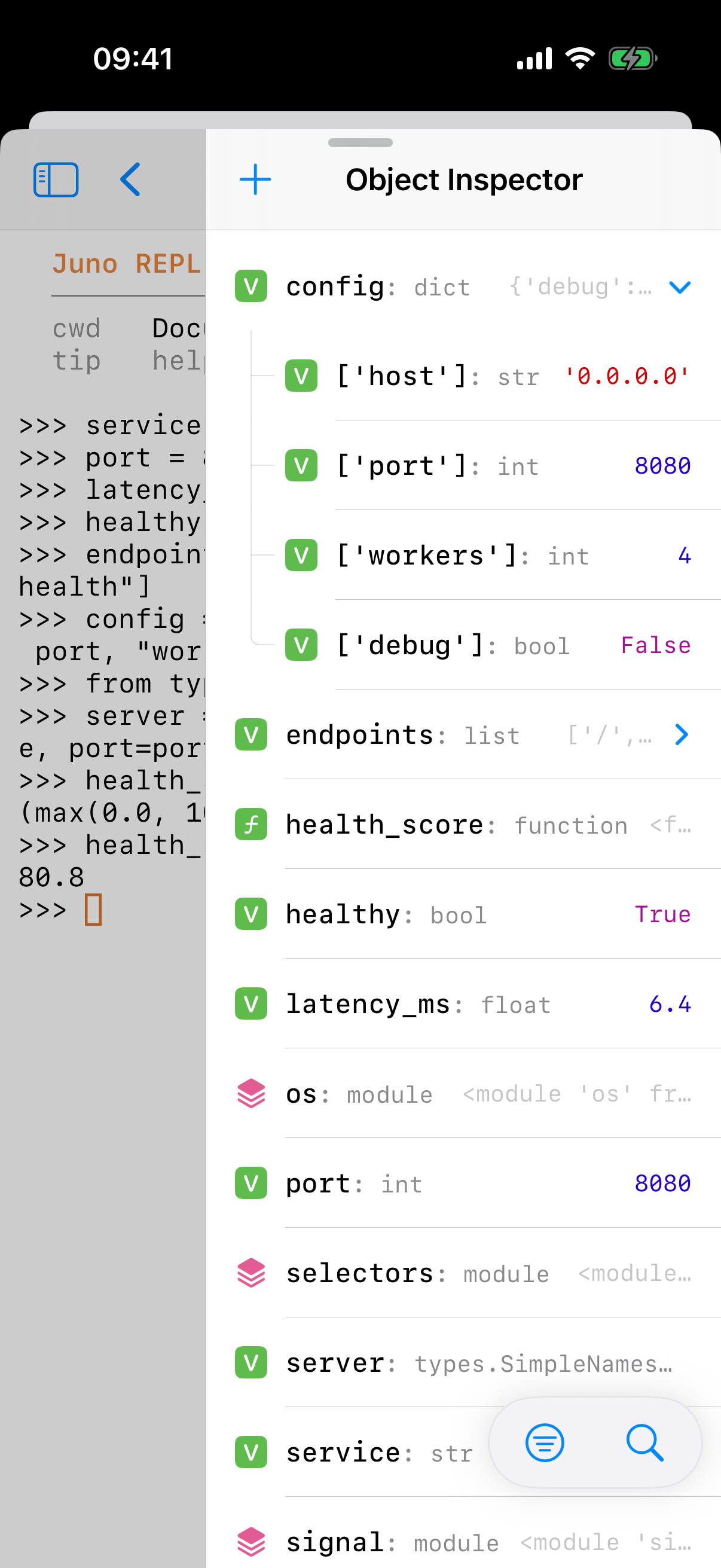Toggle the sidebar panel icon
The width and height of the screenshot is (721, 1568).
56,179
